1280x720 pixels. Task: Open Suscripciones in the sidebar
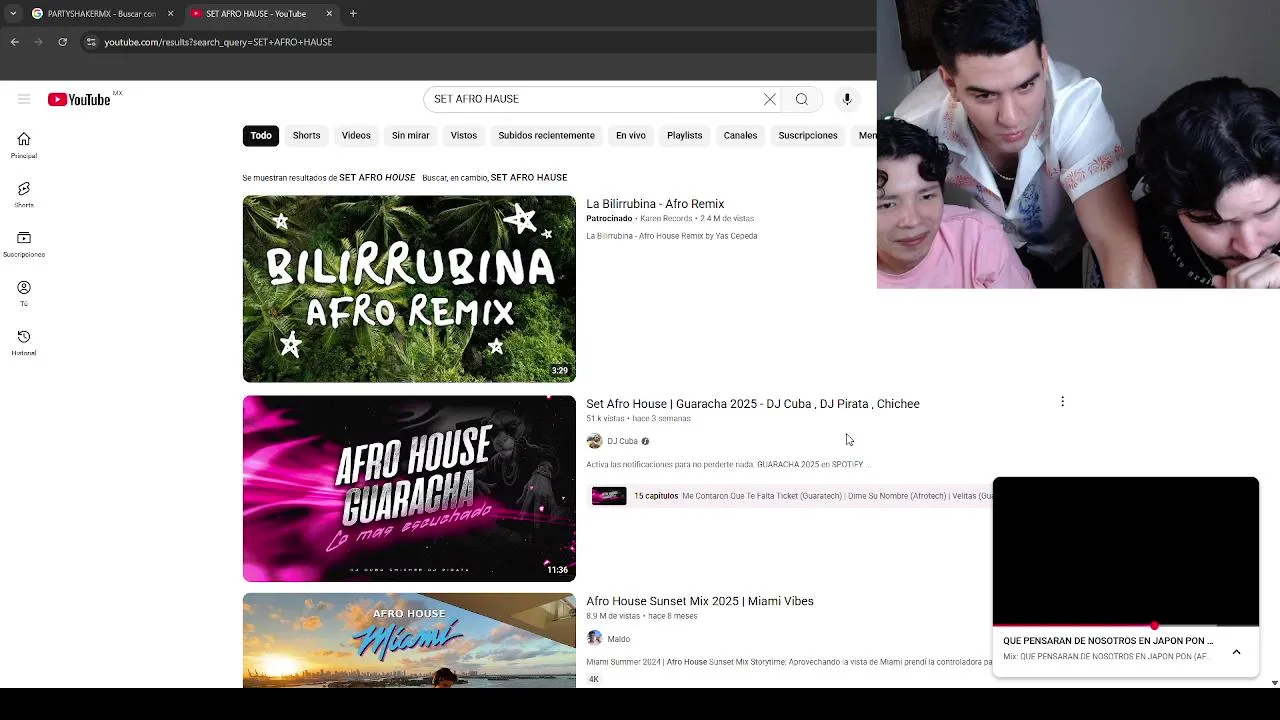pyautogui.click(x=24, y=244)
